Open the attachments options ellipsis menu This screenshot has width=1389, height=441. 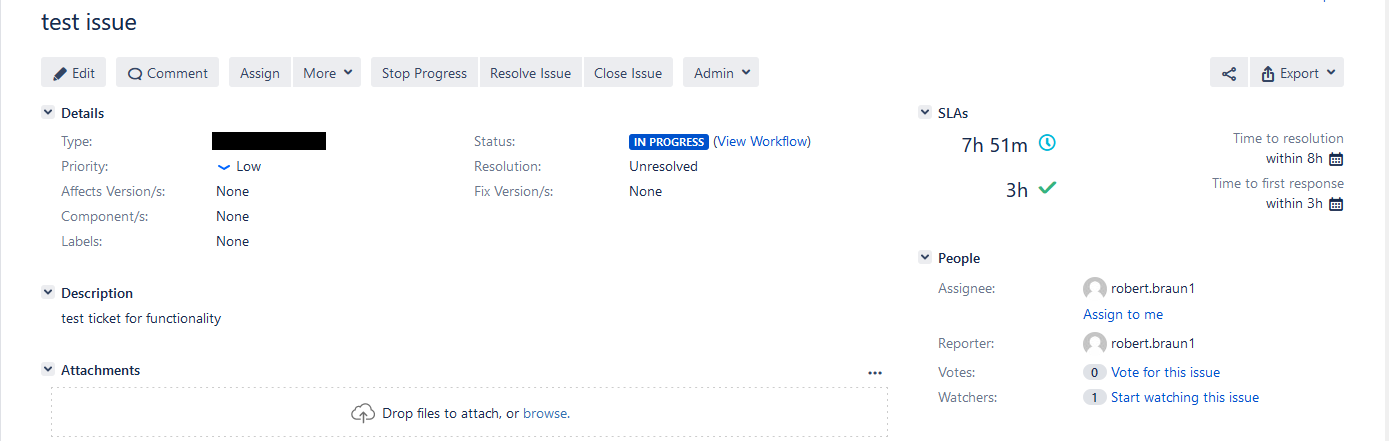876,373
